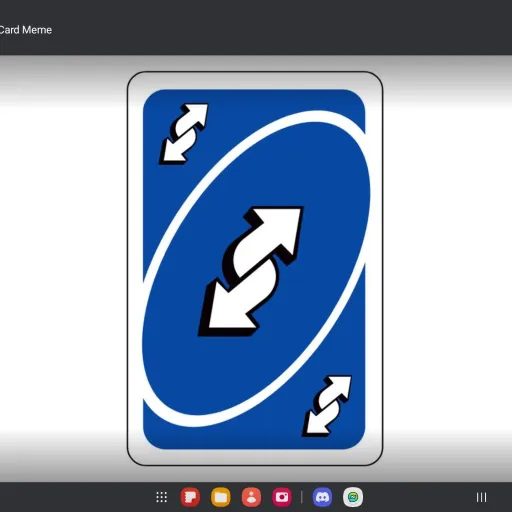Open the apps grid launcher
The image size is (512, 512).
162,497
